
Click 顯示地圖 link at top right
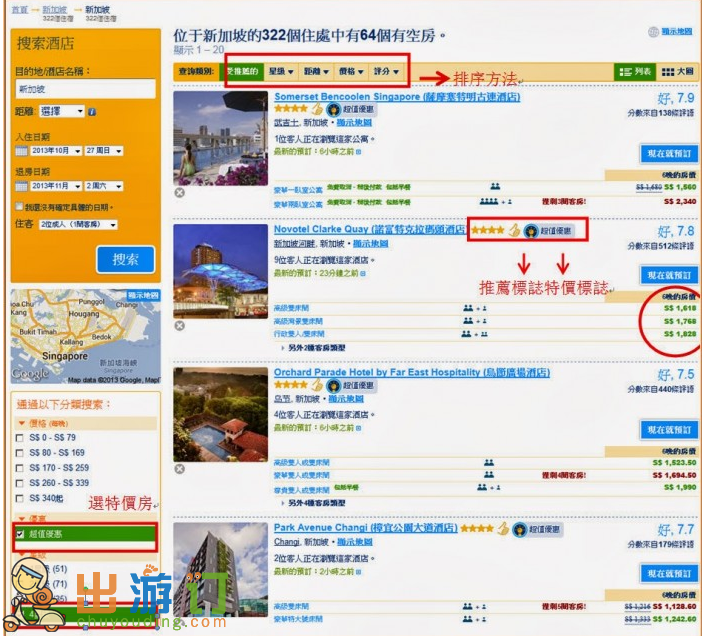tap(677, 31)
